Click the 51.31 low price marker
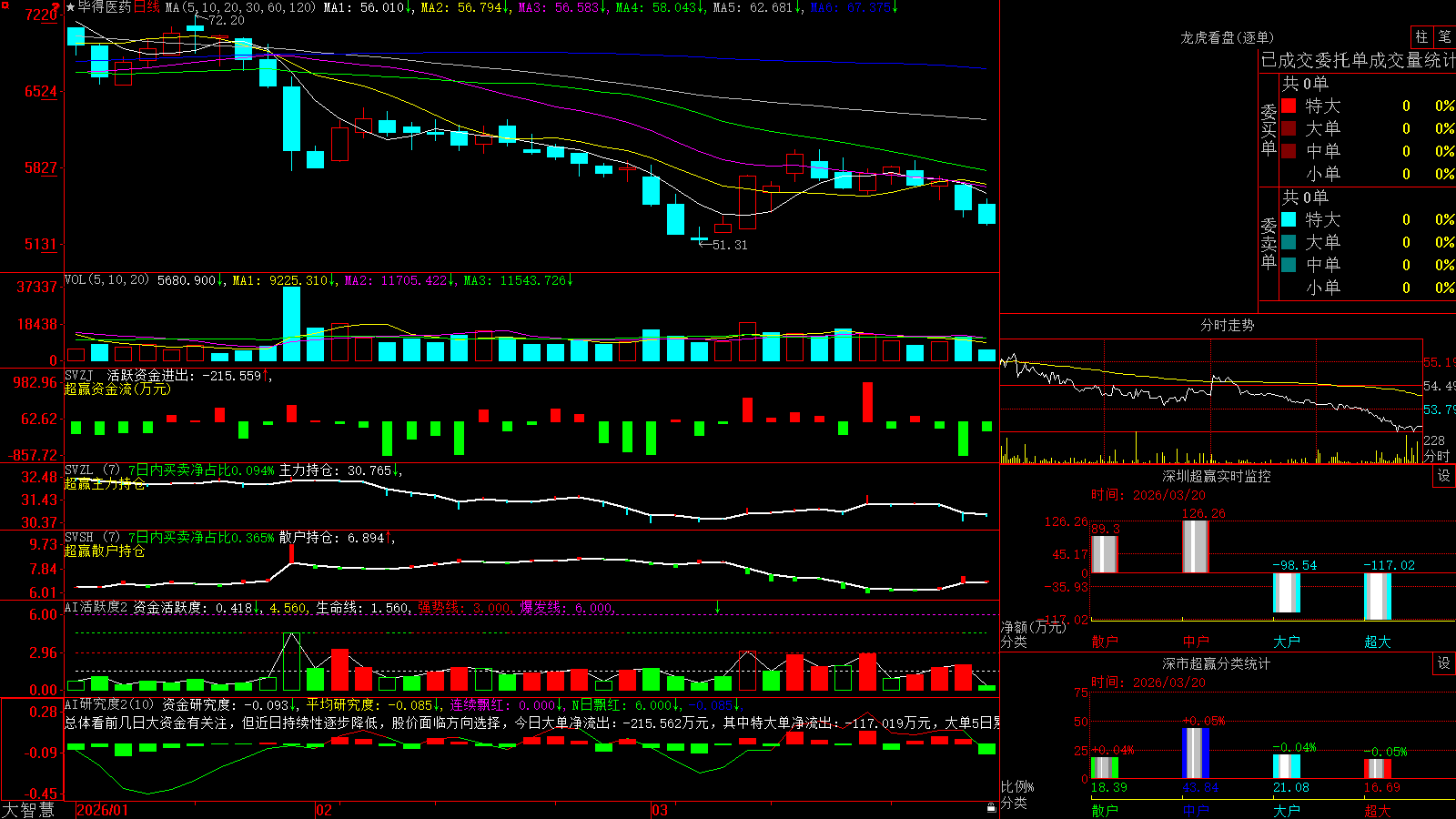The image size is (1456, 819). (x=730, y=245)
